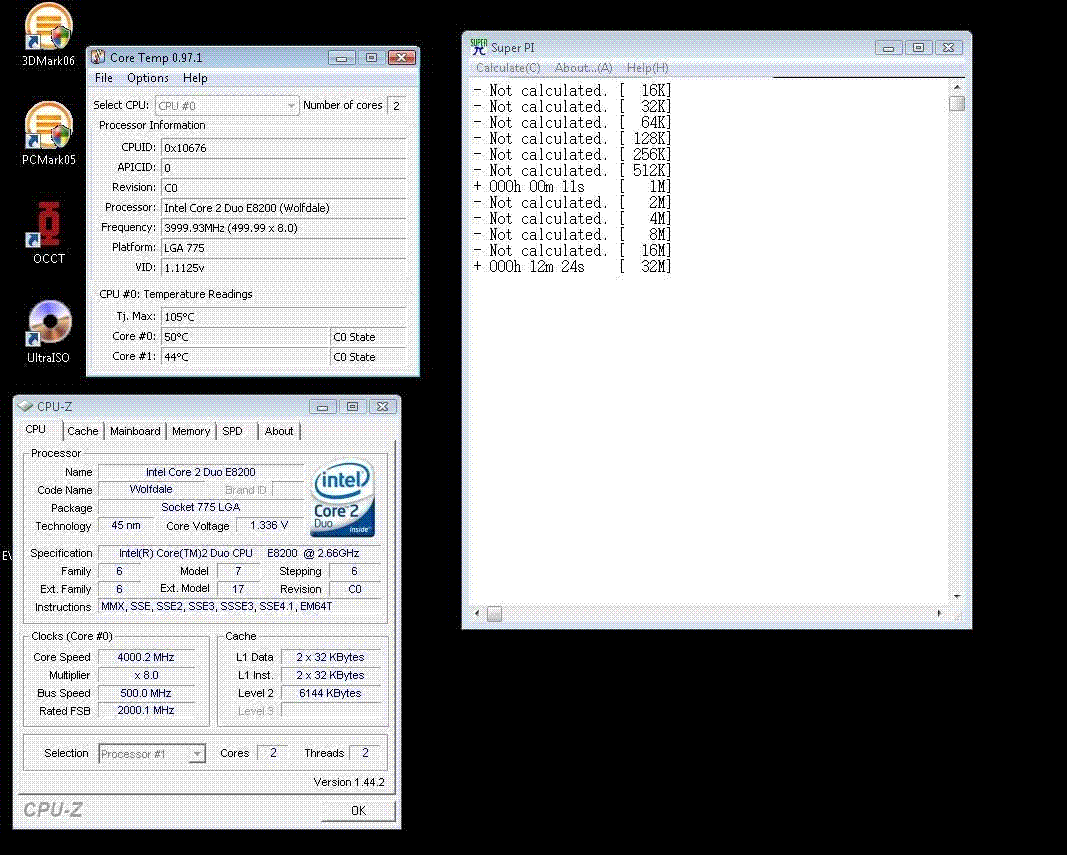Open the 3DMark06 desktop shortcut
Screen dimensions: 1067x855
pyautogui.click(x=48, y=34)
